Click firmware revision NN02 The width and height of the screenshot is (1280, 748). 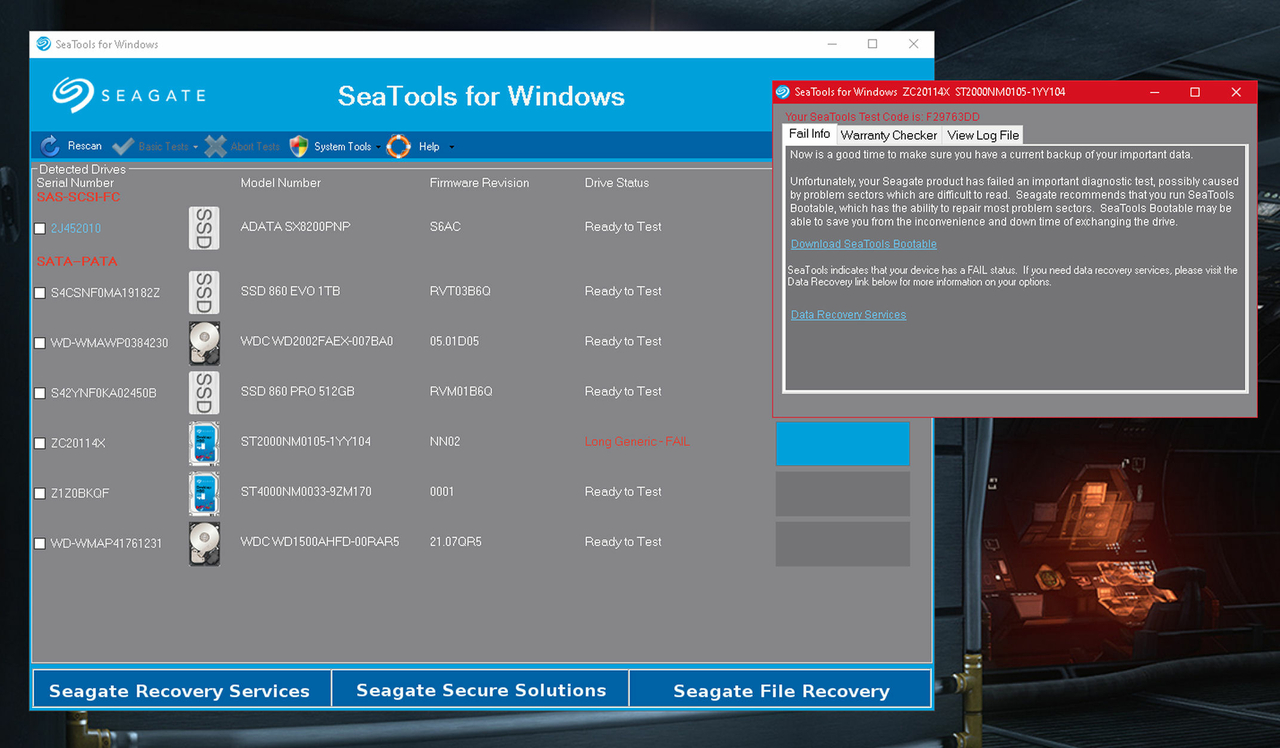coord(445,441)
